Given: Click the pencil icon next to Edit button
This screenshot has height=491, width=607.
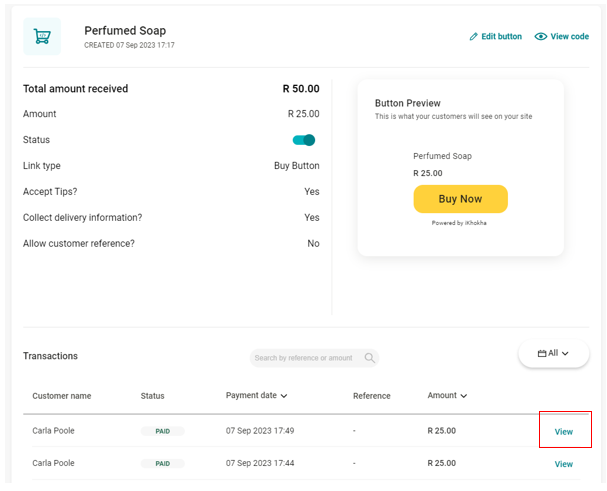Looking at the screenshot, I should (x=474, y=37).
